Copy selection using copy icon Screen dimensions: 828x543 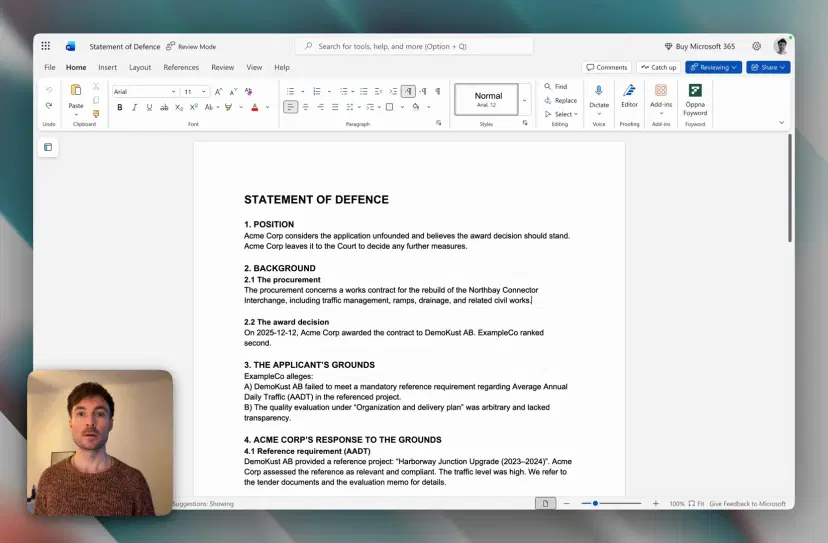click(x=96, y=100)
